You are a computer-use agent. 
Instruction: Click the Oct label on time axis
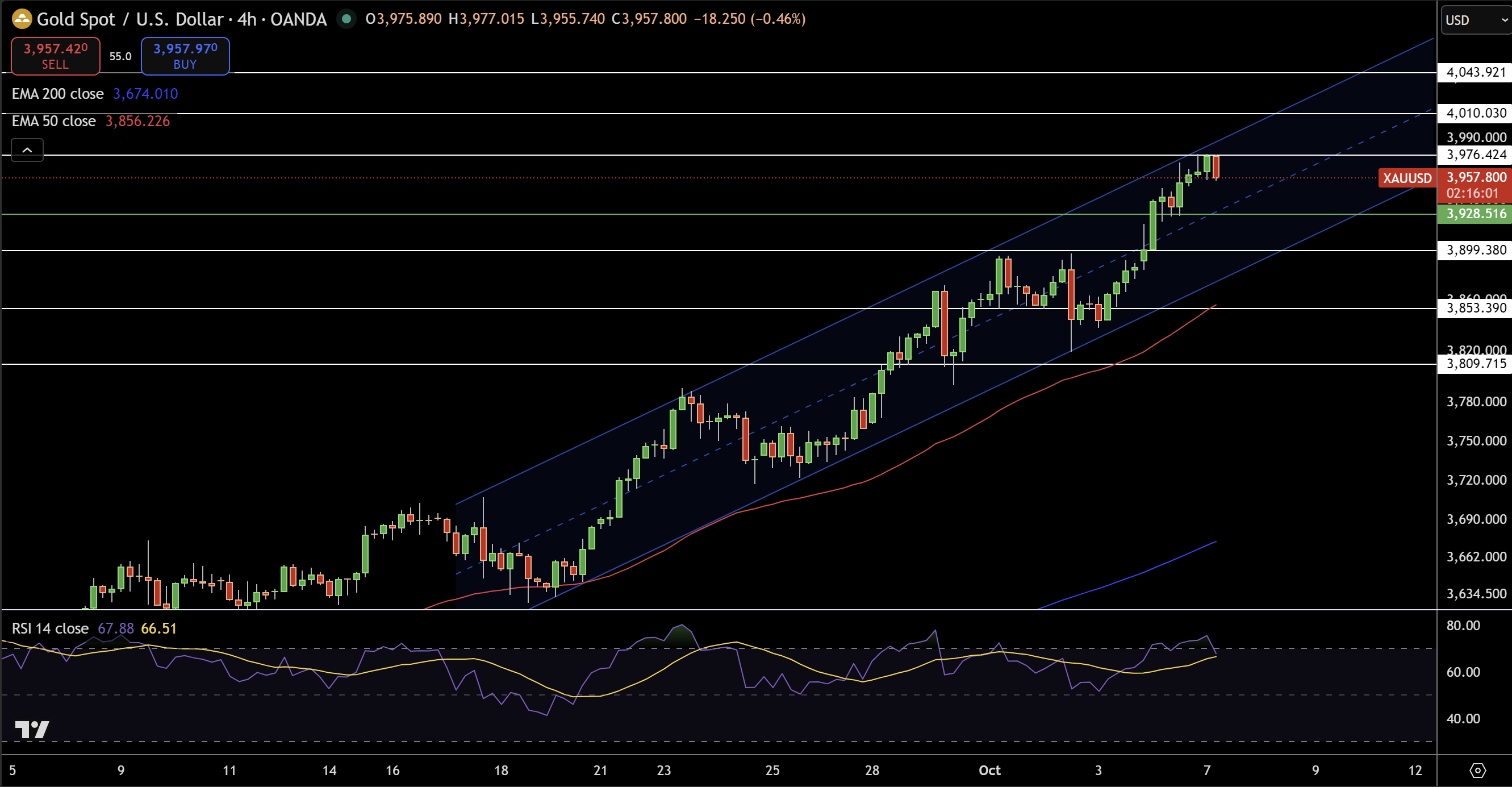point(989,770)
